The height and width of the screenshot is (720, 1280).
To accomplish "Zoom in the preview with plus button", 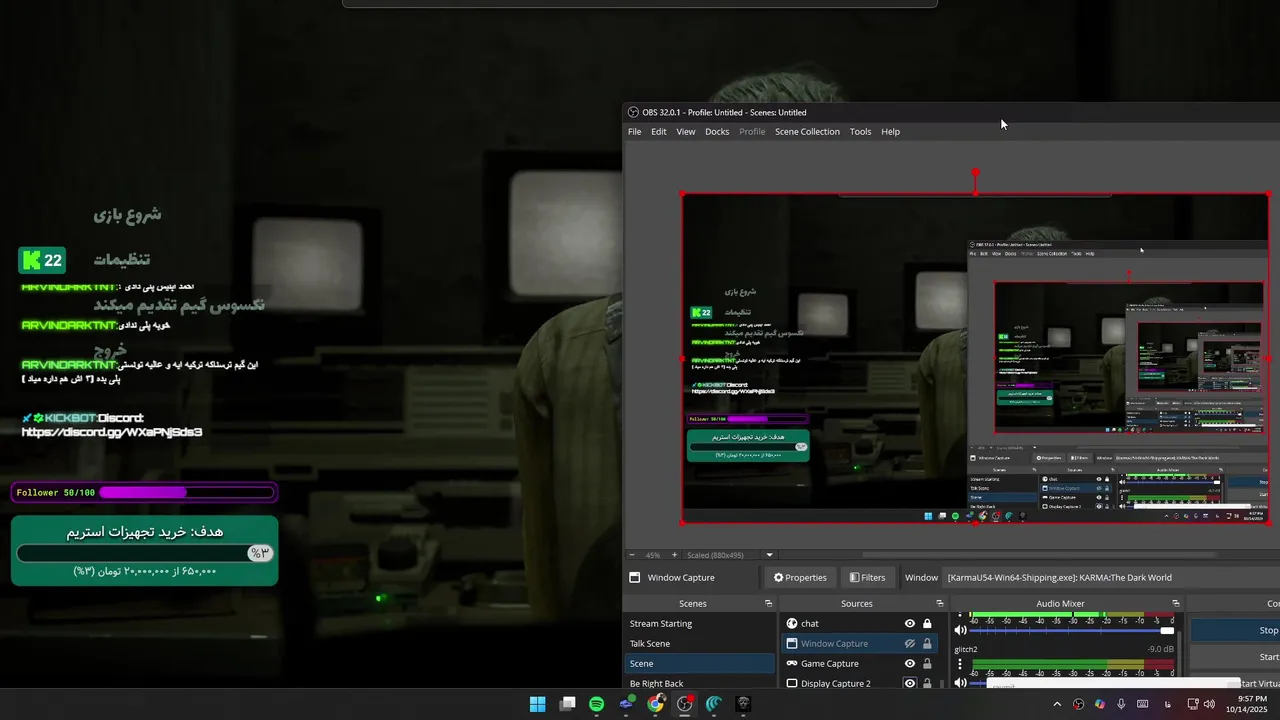I will (674, 555).
